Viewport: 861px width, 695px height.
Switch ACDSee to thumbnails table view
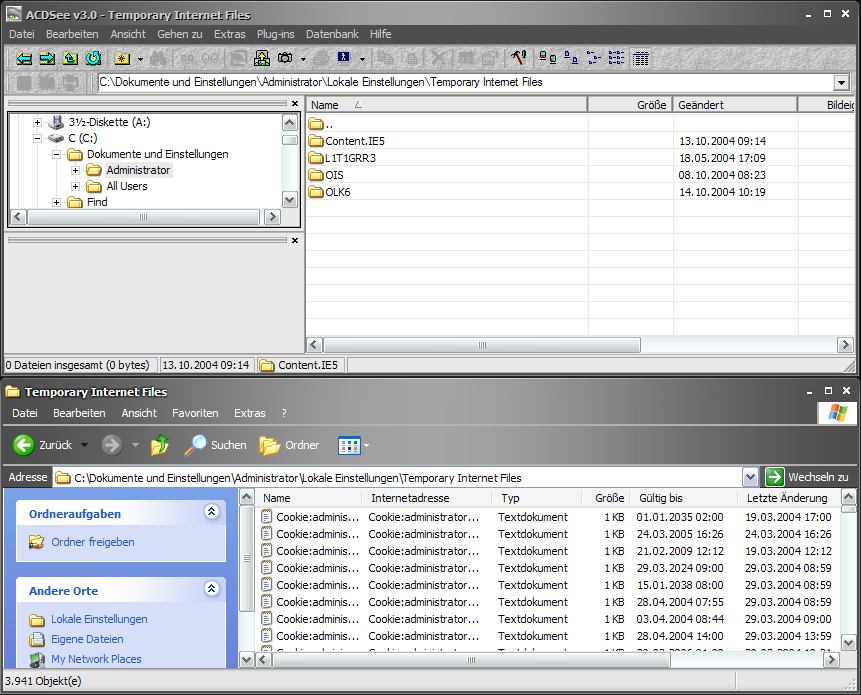point(640,58)
